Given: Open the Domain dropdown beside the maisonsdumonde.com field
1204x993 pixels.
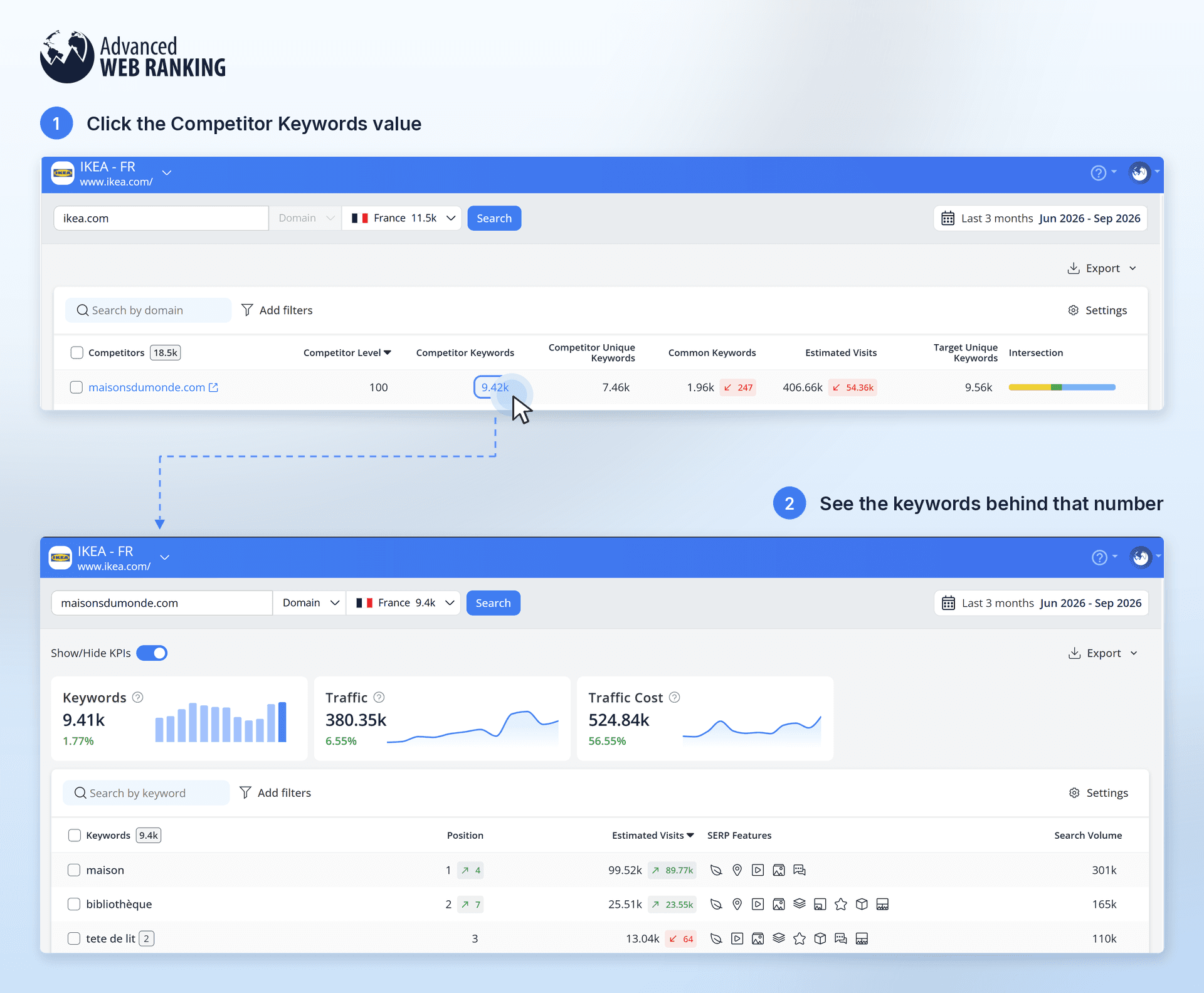Looking at the screenshot, I should [310, 603].
